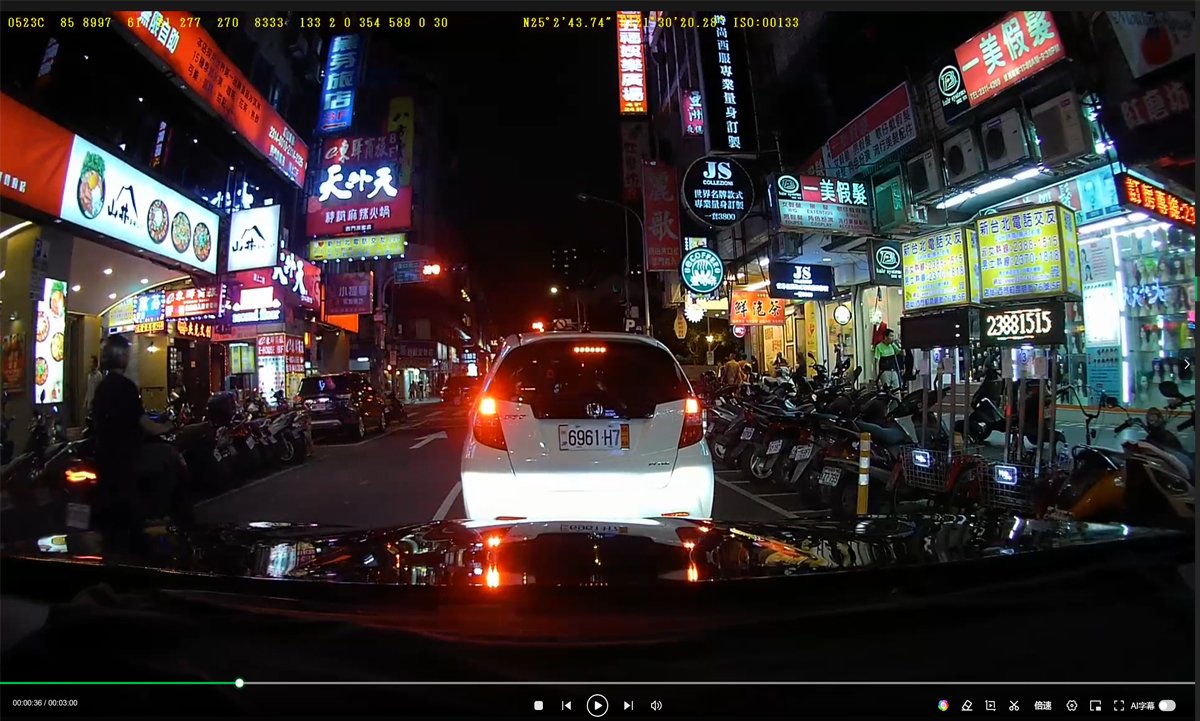Click the crop video icon
The height and width of the screenshot is (721, 1200).
tap(990, 705)
